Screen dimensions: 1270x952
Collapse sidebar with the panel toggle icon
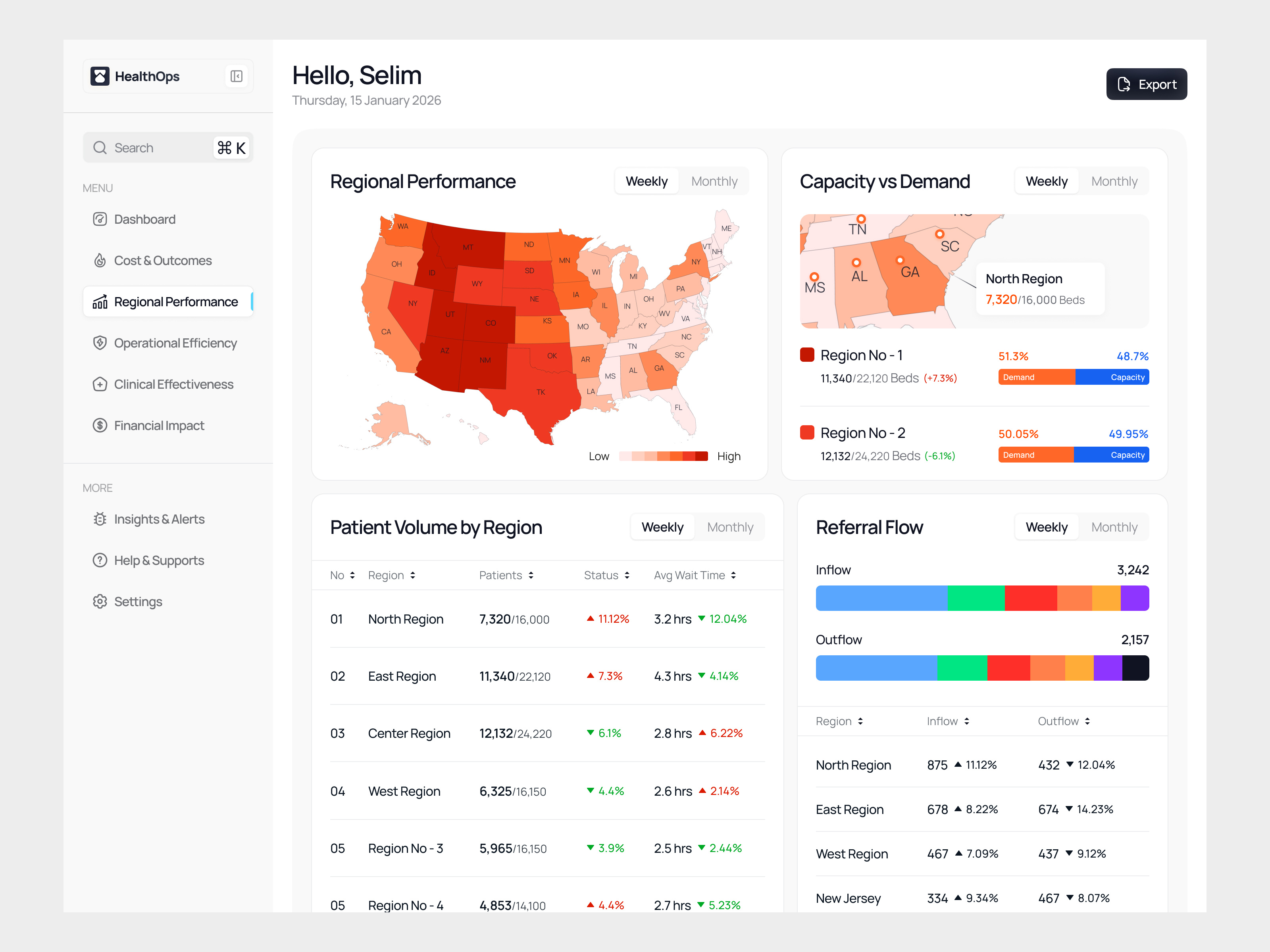tap(237, 76)
